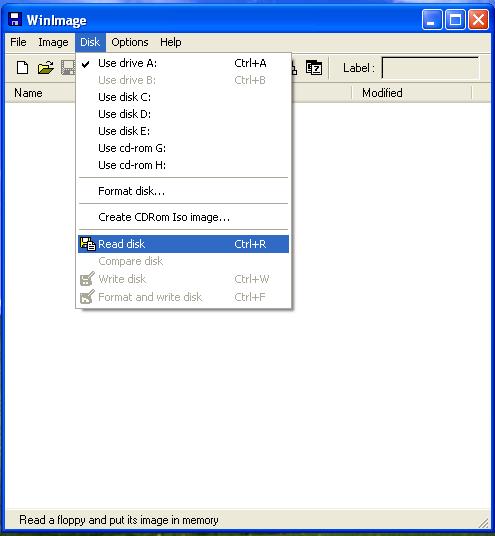Click the status bar help text
The image size is (495, 536).
pyautogui.click(x=119, y=520)
